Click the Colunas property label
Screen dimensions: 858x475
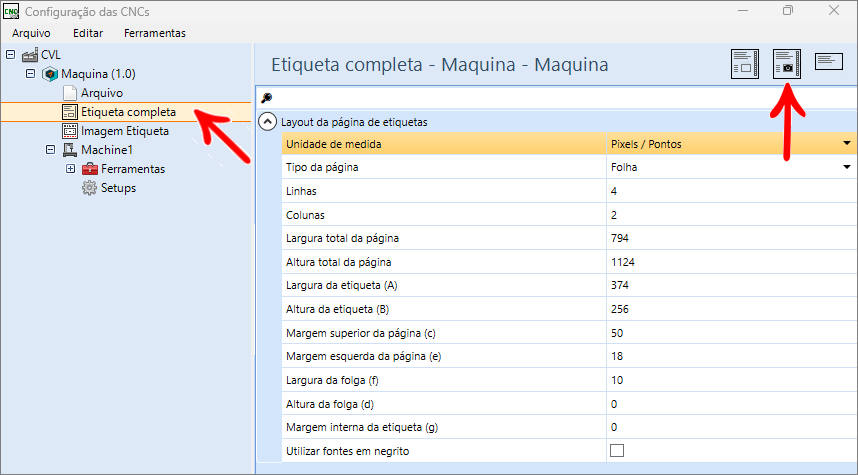[x=305, y=215]
